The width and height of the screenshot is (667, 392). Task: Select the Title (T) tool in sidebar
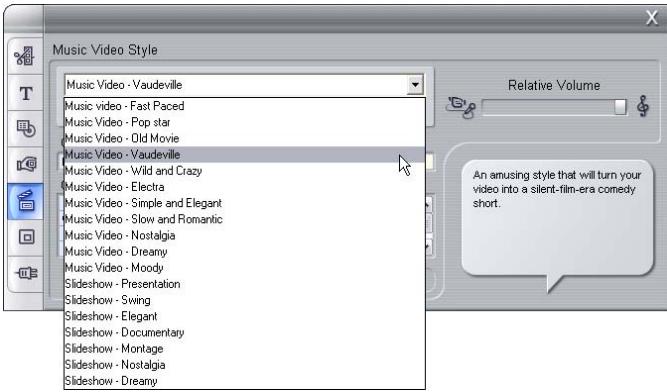tap(25, 93)
